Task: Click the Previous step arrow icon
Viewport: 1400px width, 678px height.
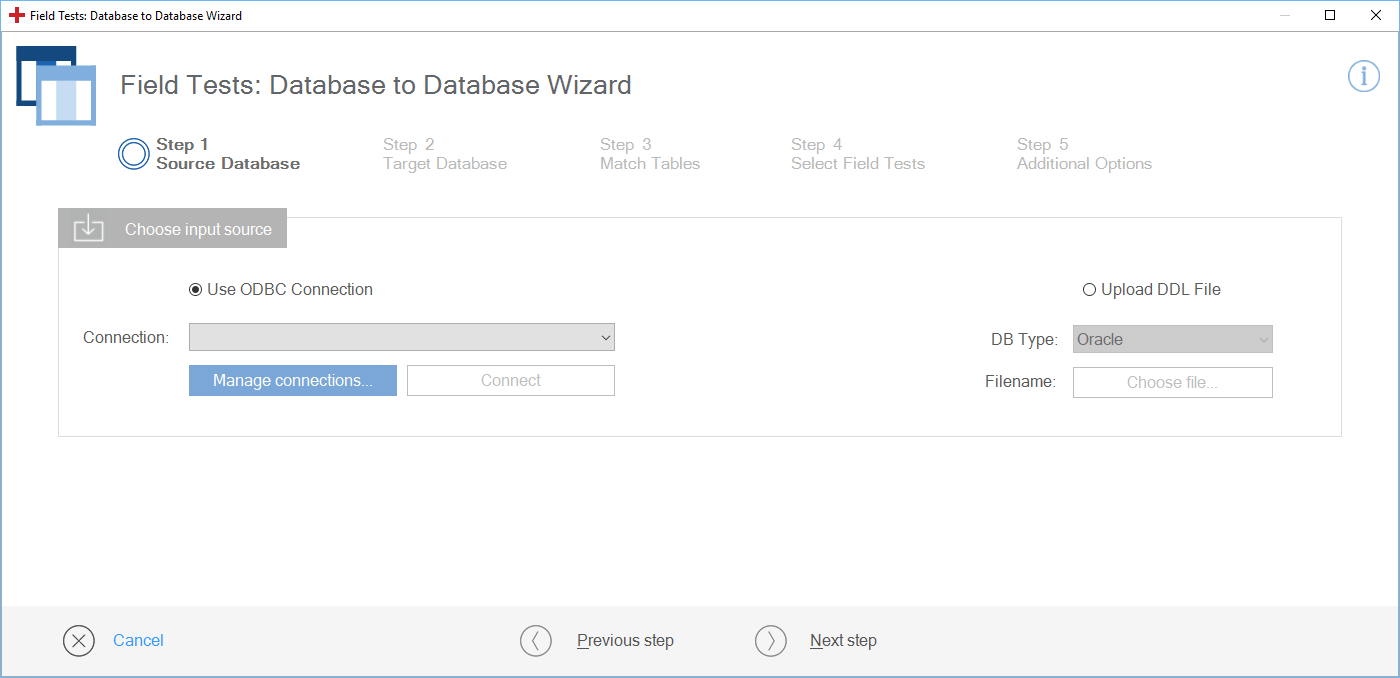Action: 536,641
